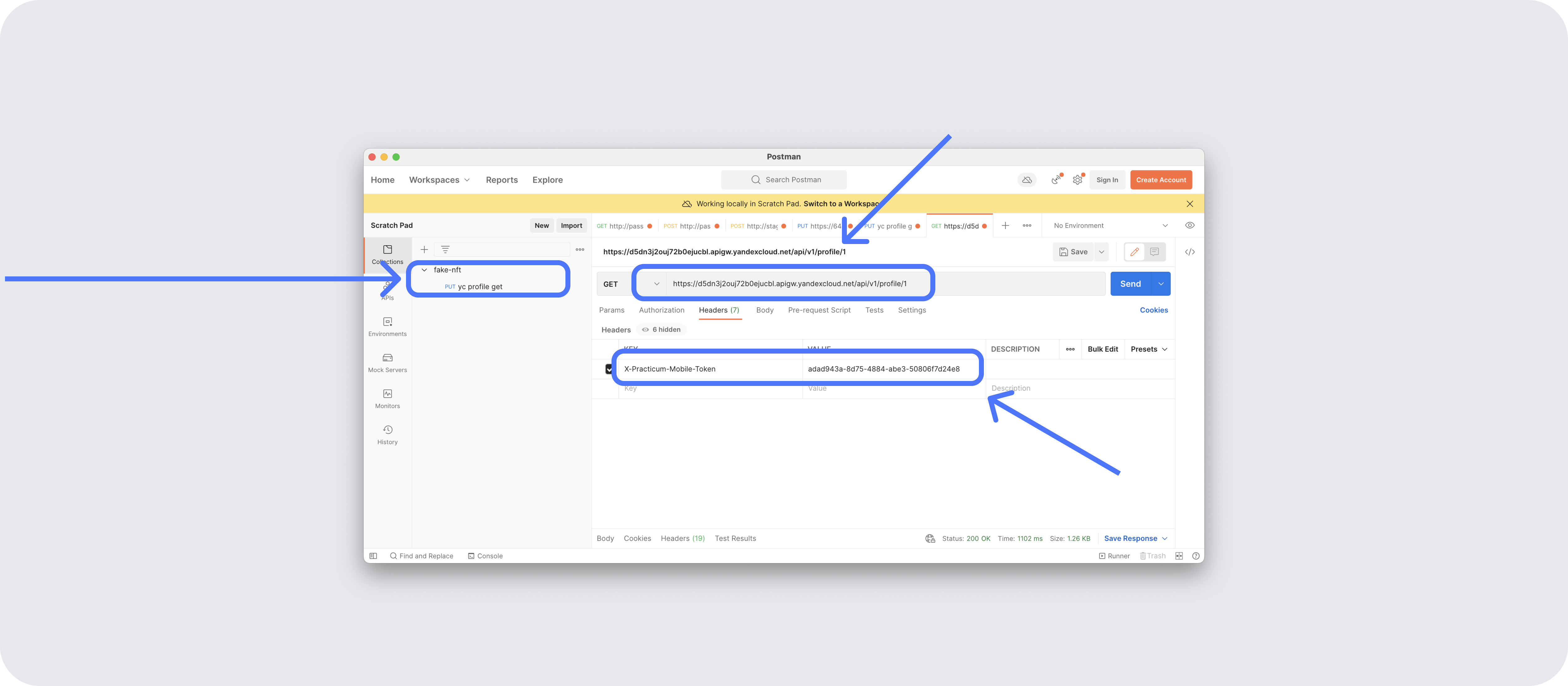
Task: Open the Reports menu
Action: click(x=502, y=180)
